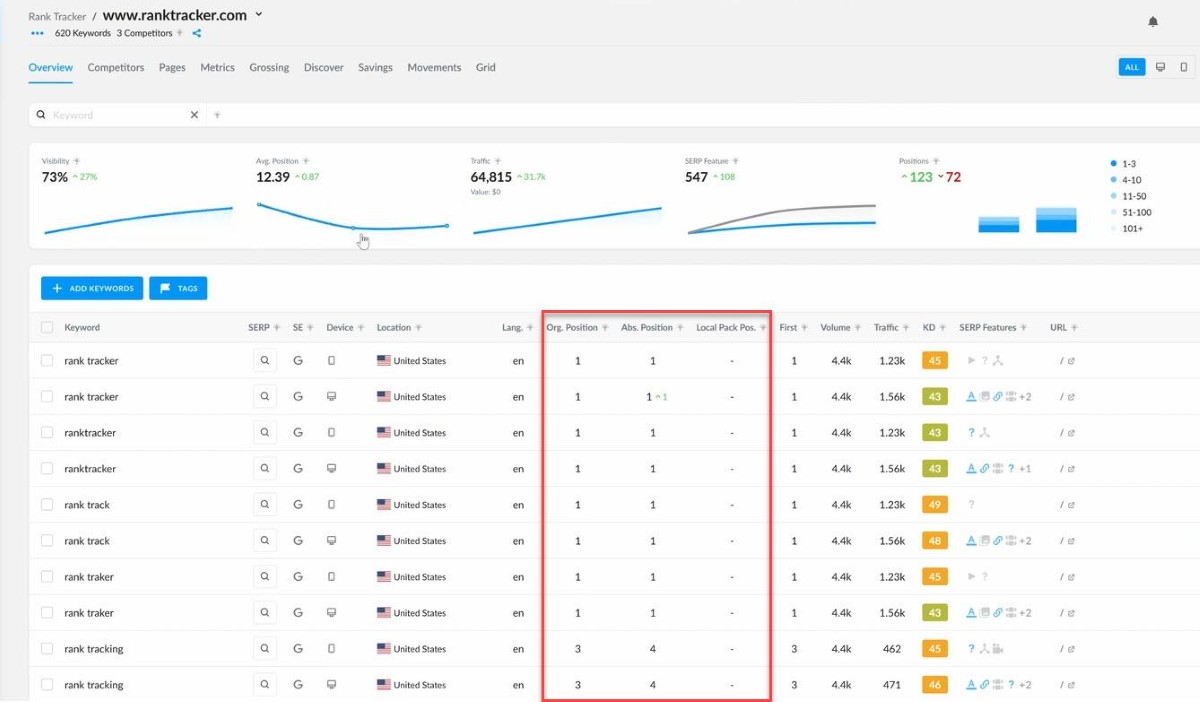Open SERP preview for rank traker KD 43 row
This screenshot has width=1200, height=702.
coord(265,612)
